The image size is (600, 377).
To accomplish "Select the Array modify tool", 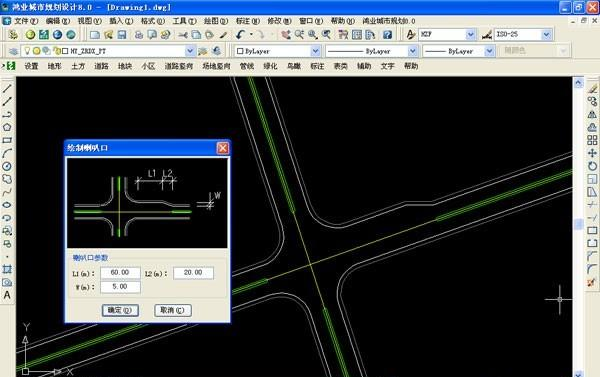I will click(592, 140).
